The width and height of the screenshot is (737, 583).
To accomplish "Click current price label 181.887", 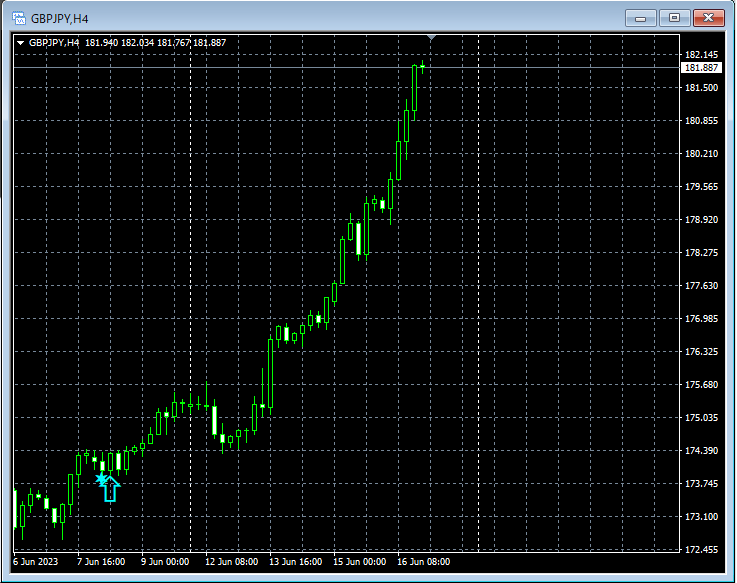I will pyautogui.click(x=701, y=68).
